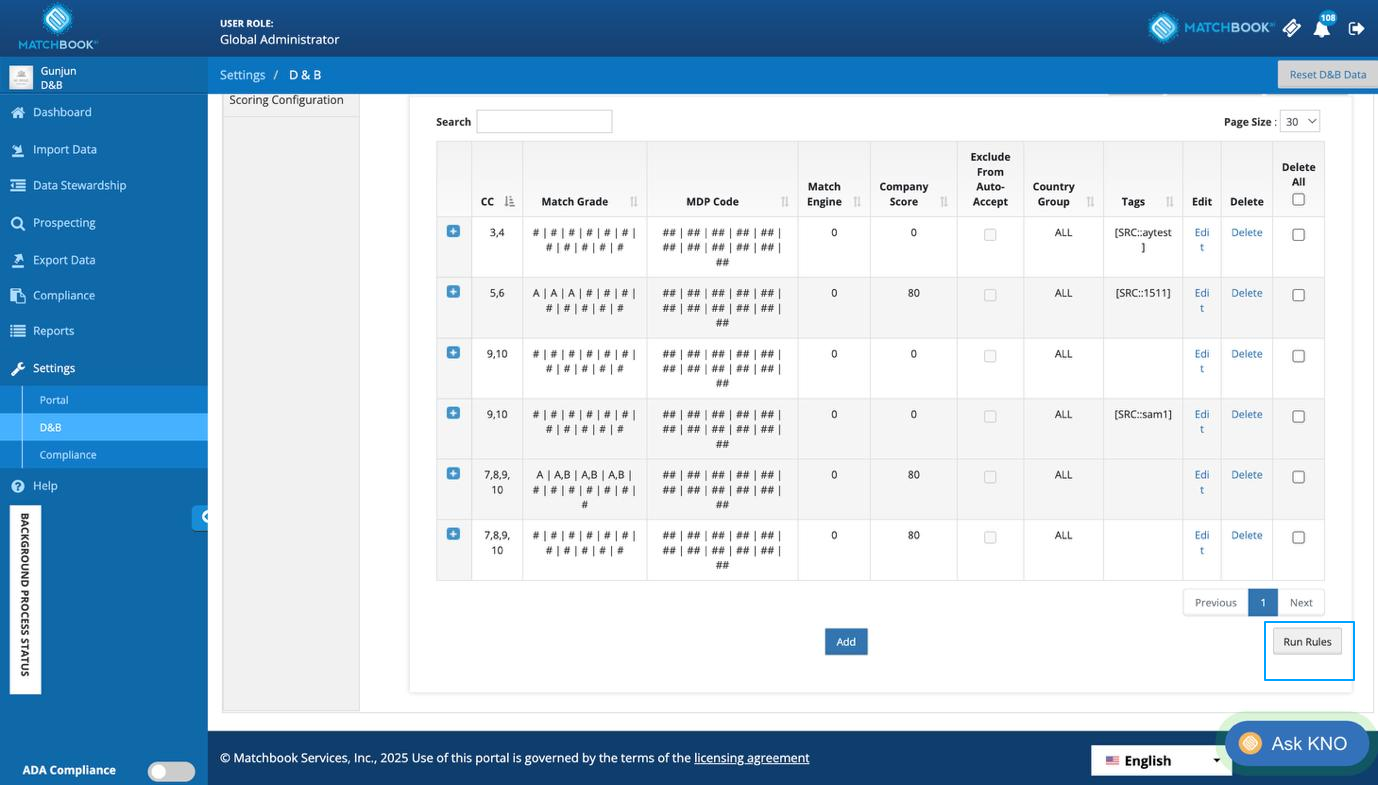Expand the CC 3,4 rule row

[453, 231]
